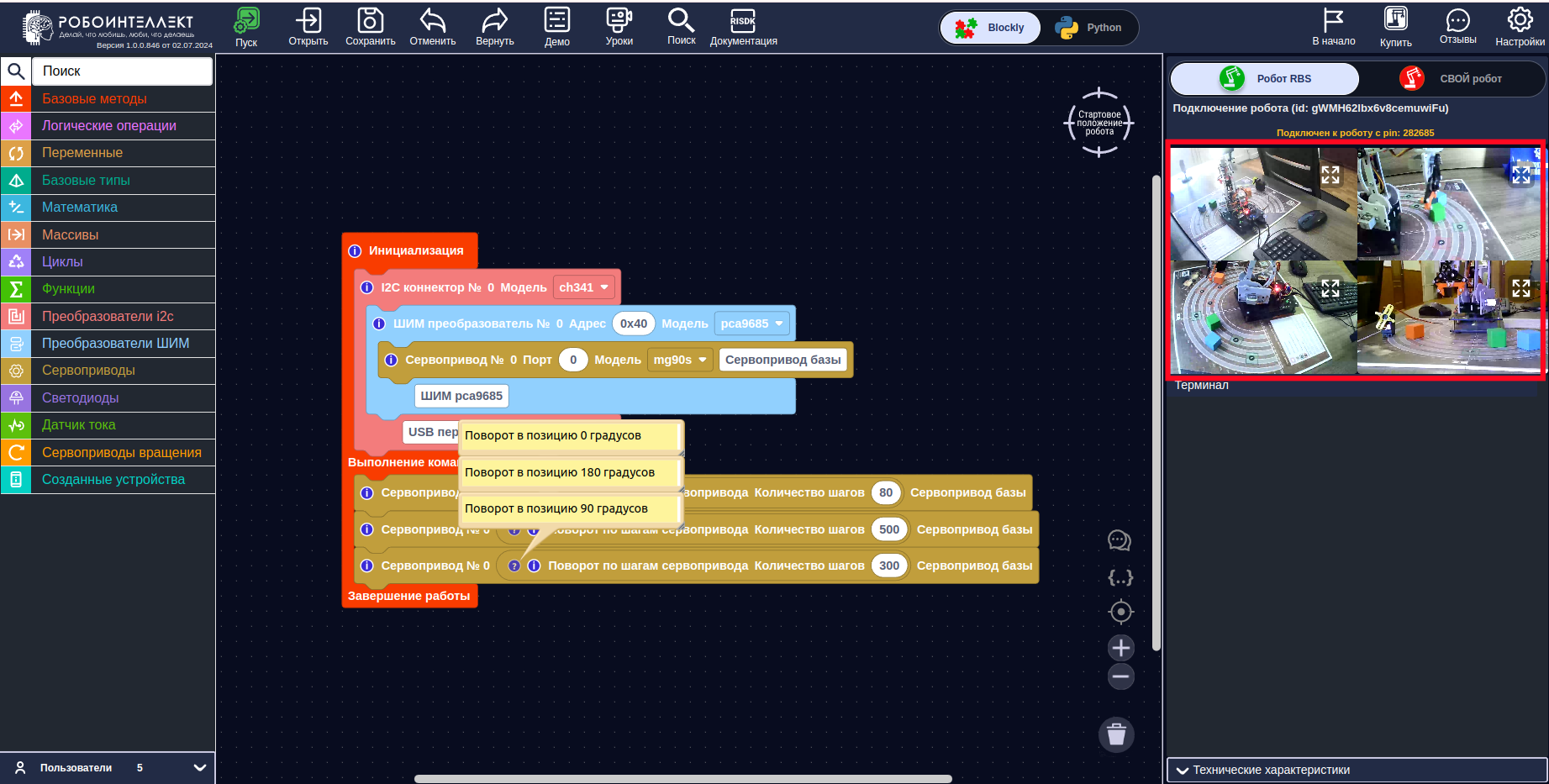1549x784 pixels.
Task: Open the top-right camera thumbnail
Action: point(1449,204)
